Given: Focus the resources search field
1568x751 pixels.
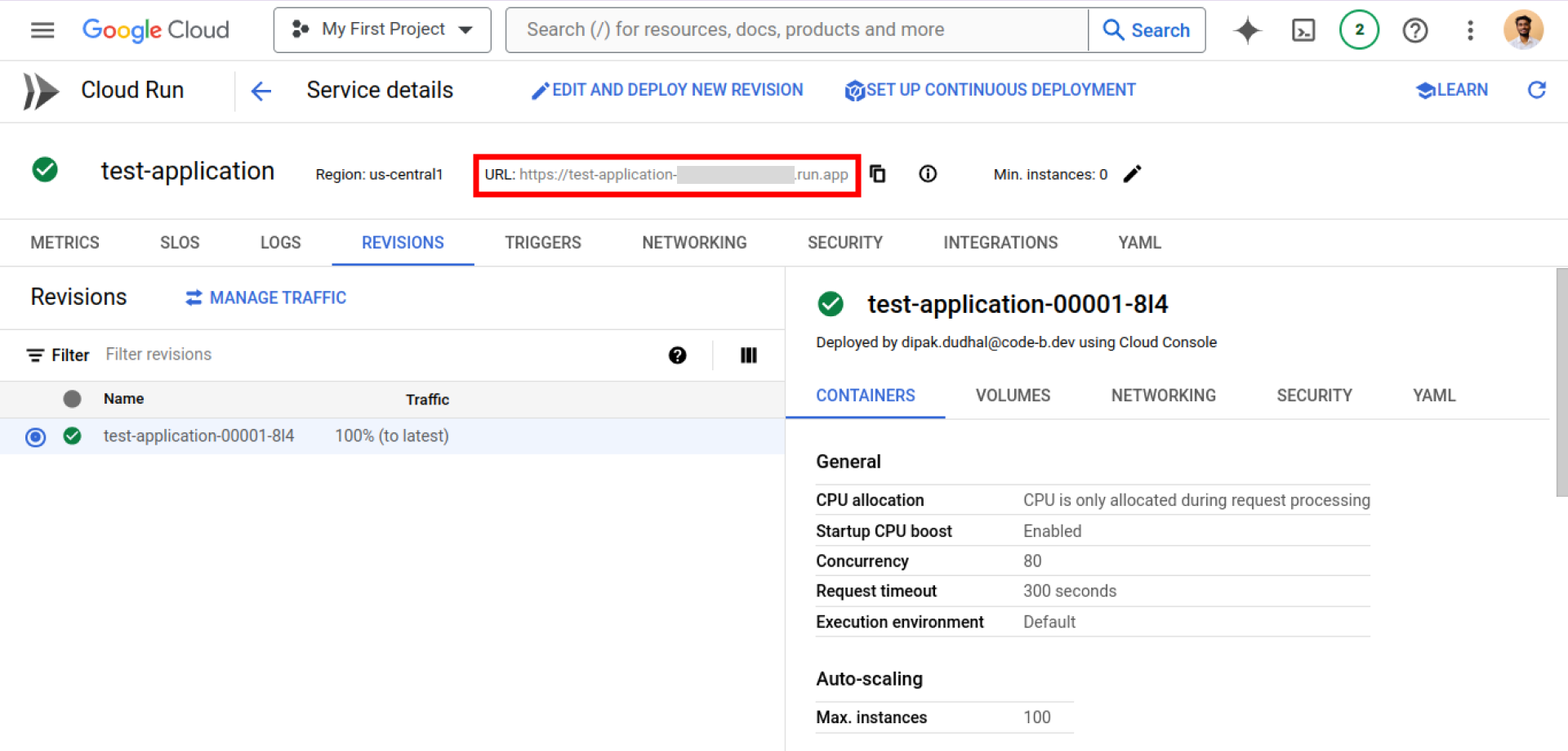Looking at the screenshot, I should [797, 30].
